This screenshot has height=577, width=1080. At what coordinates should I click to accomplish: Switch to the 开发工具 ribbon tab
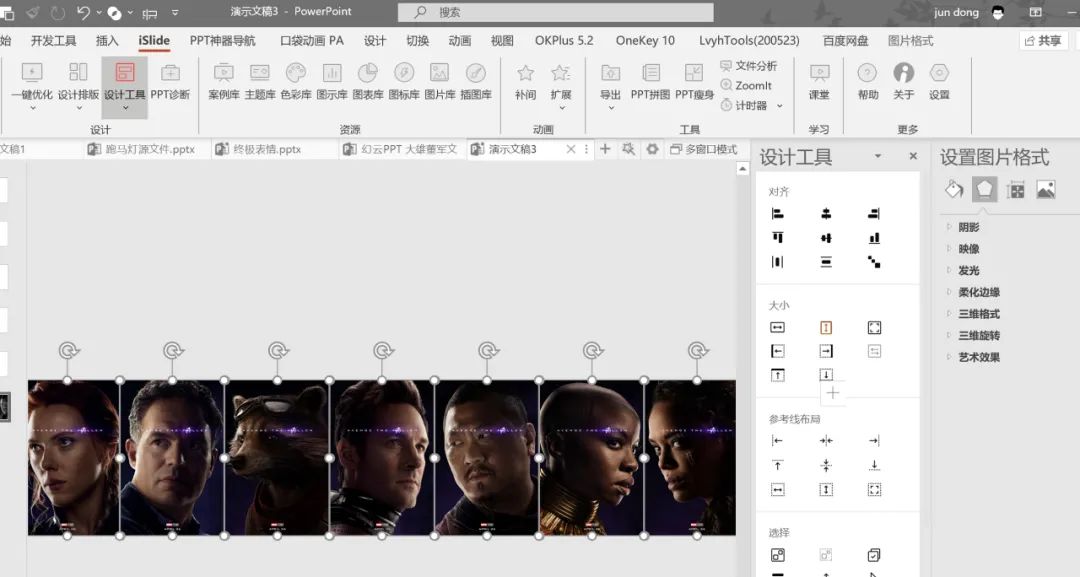tap(54, 41)
